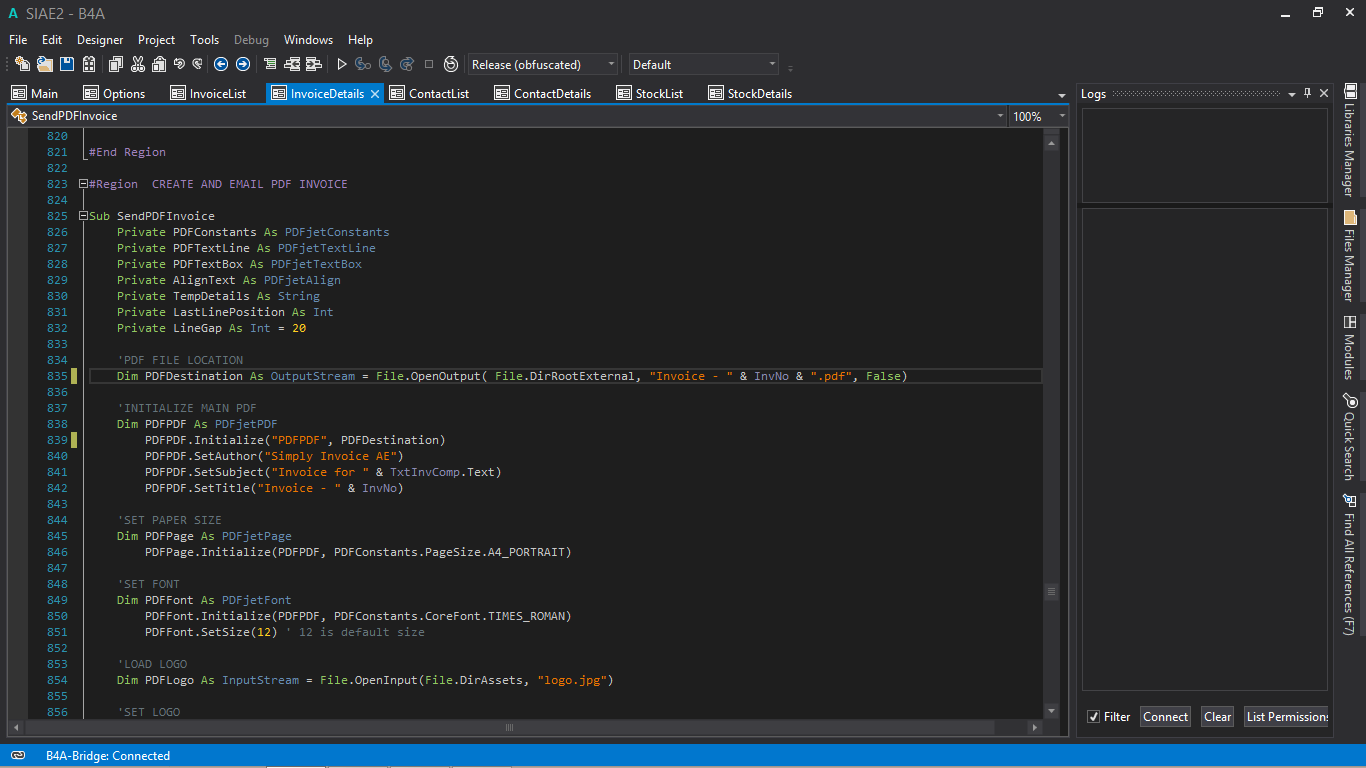Click the List Permissions button

[1286, 717]
